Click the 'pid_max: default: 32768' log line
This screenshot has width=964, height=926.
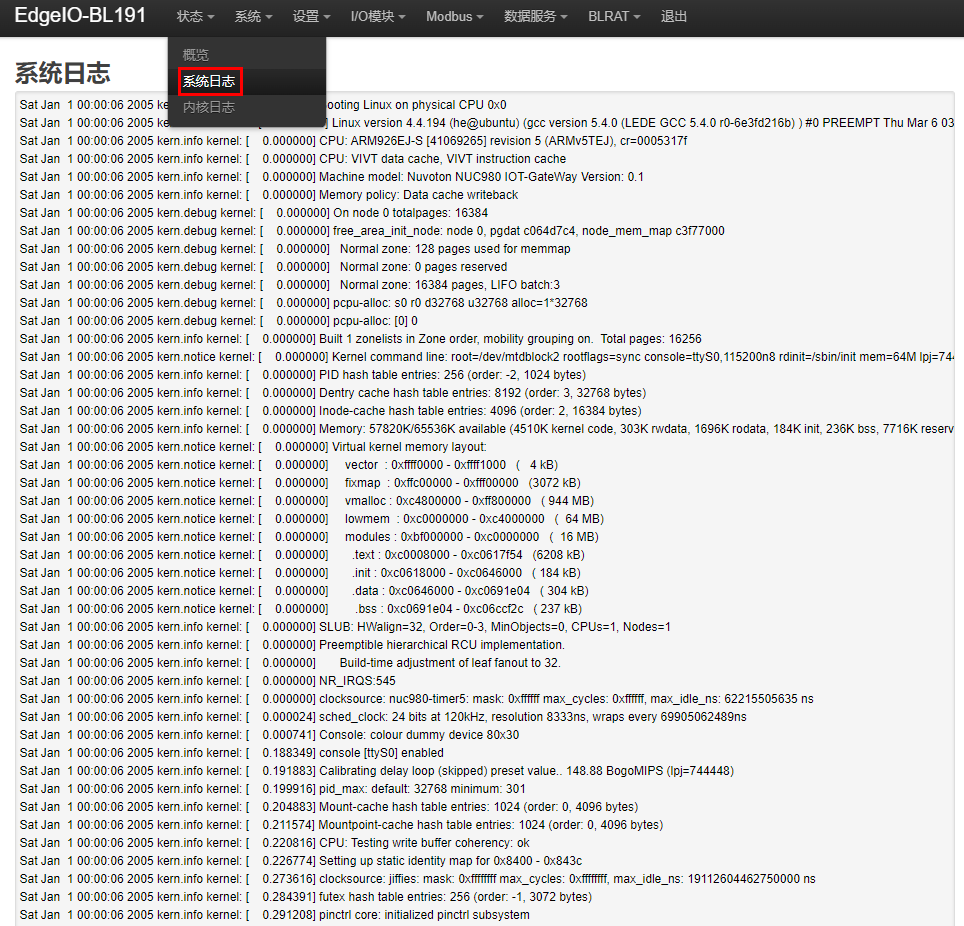coord(273,789)
